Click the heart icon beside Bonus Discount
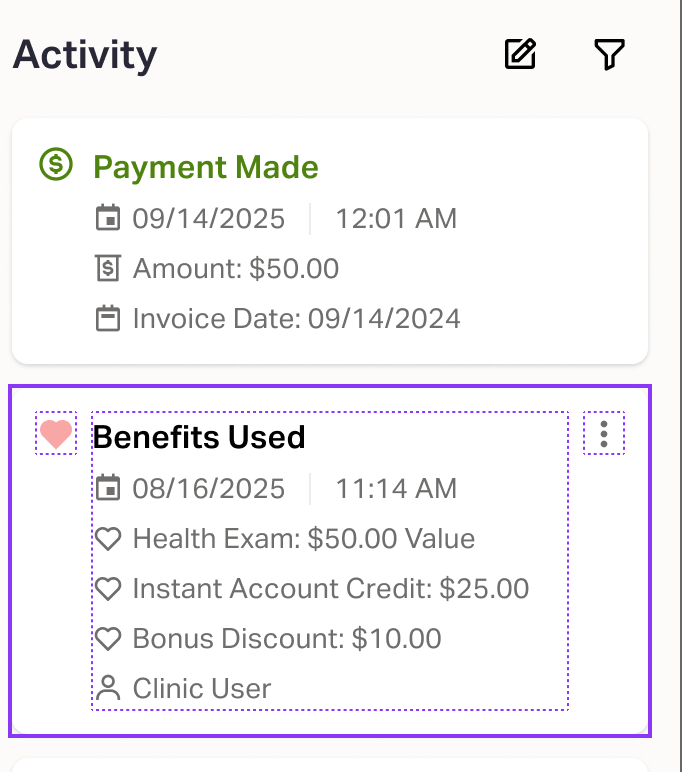Image resolution: width=682 pixels, height=772 pixels. tap(107, 639)
